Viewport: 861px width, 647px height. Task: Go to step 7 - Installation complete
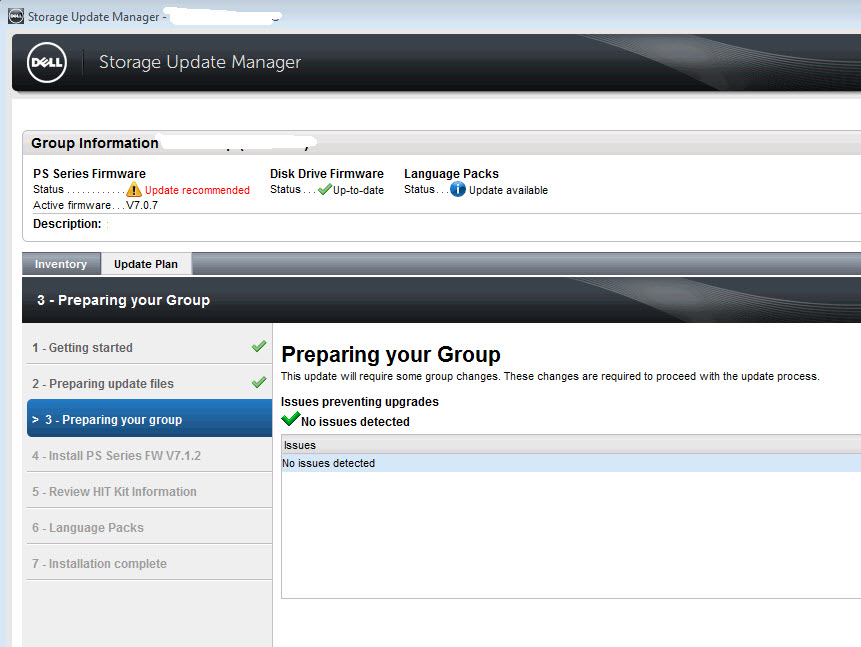[149, 563]
